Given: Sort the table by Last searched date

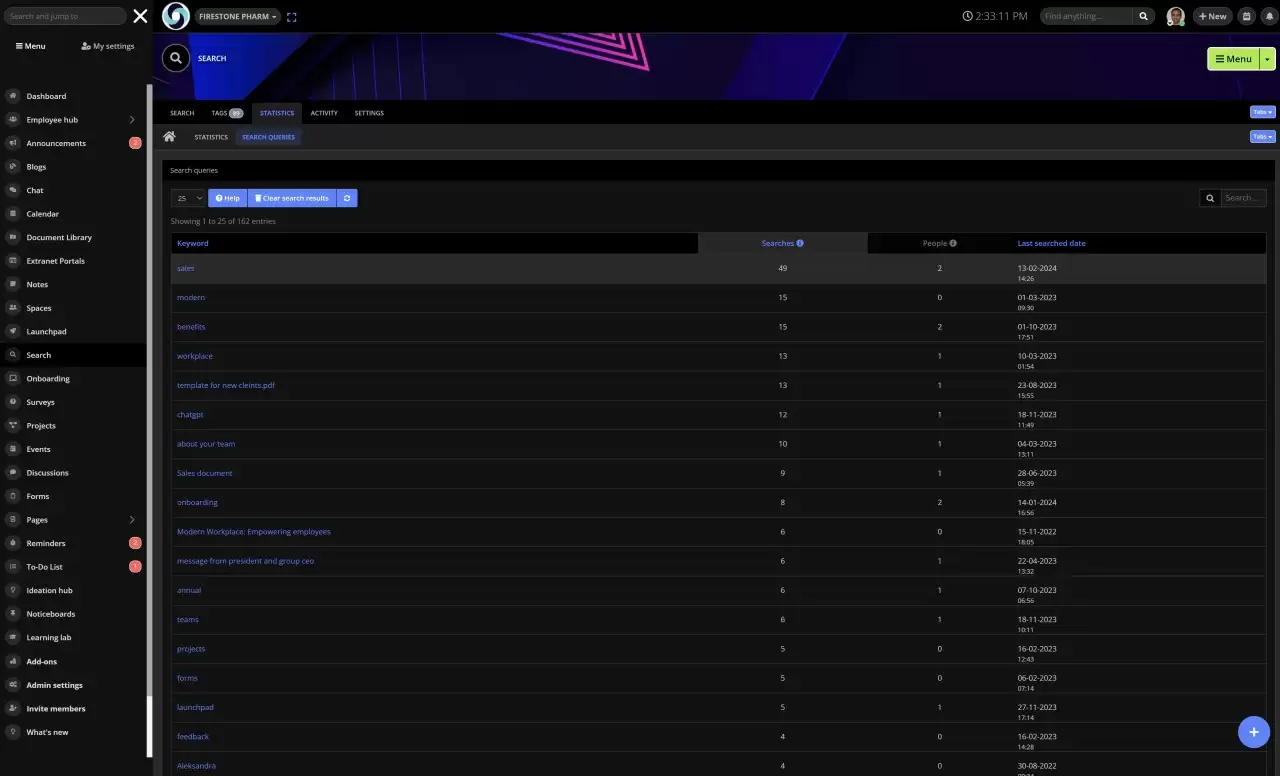Looking at the screenshot, I should [x=1051, y=243].
